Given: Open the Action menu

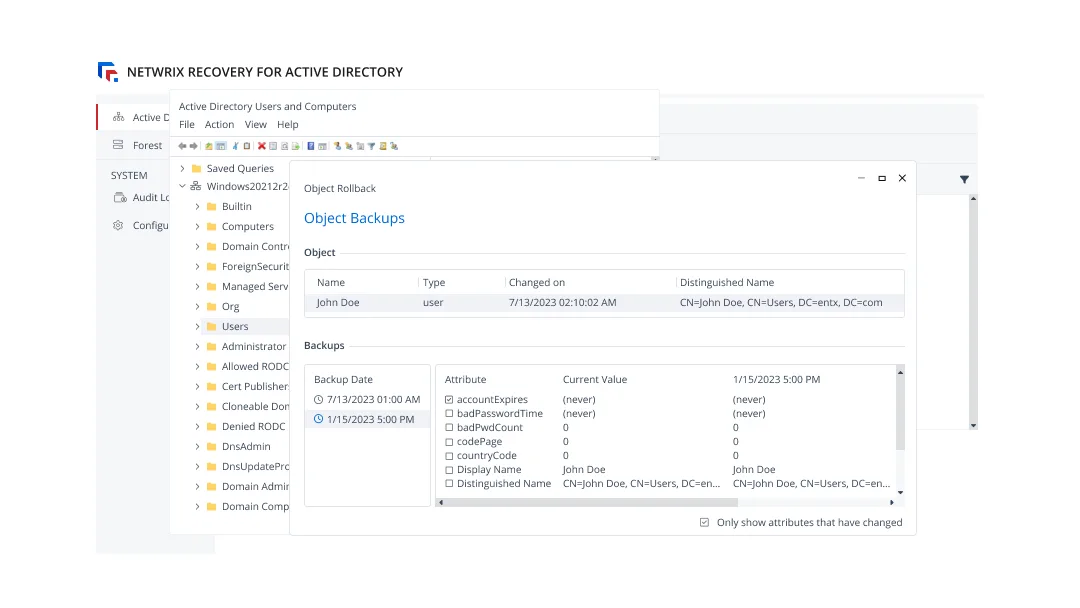Looking at the screenshot, I should 219,125.
